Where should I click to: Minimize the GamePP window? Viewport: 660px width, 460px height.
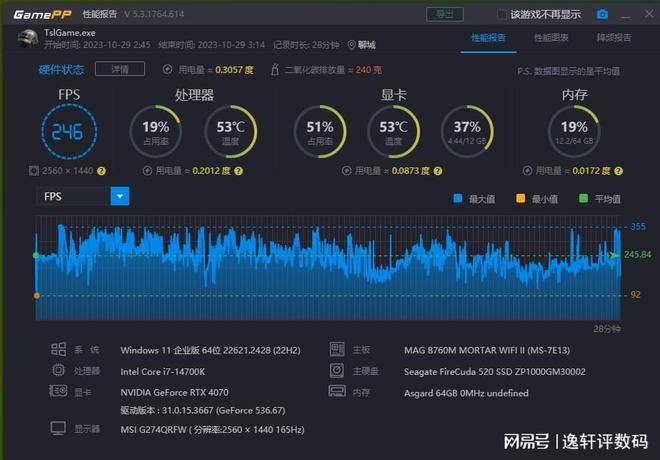point(626,15)
